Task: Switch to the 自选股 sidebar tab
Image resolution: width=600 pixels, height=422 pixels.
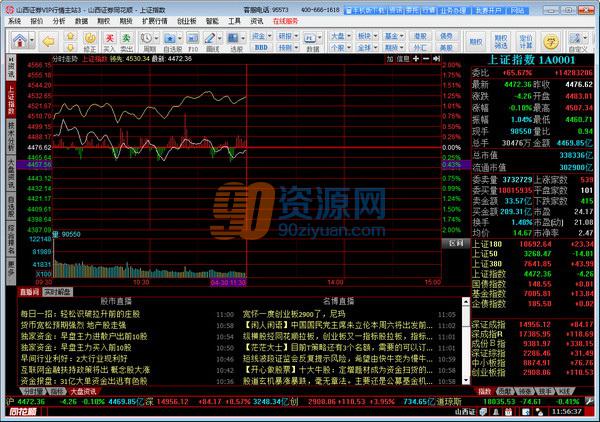Action: point(11,206)
